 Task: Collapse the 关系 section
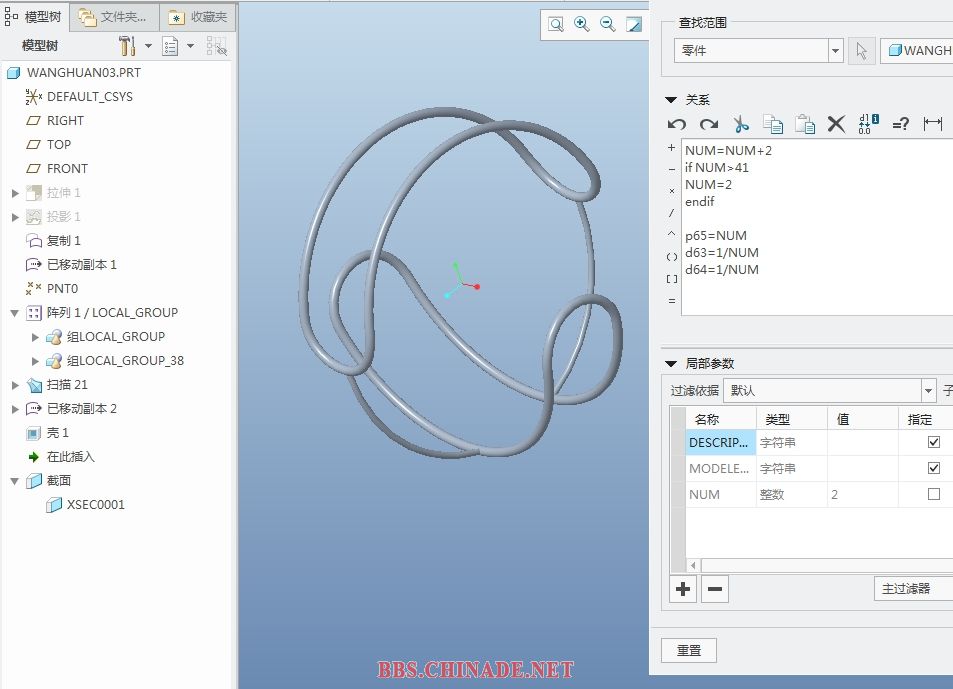[x=671, y=100]
